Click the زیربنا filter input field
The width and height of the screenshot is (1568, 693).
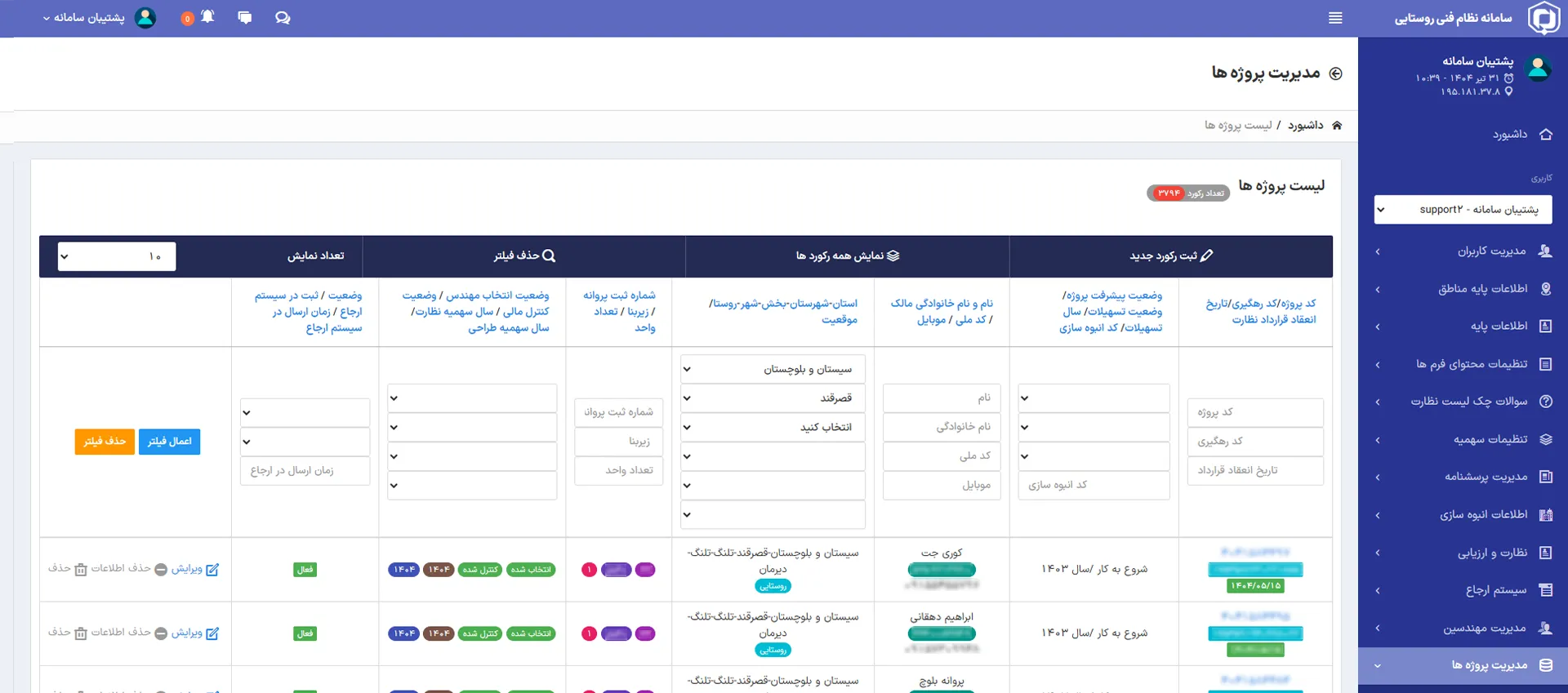[x=619, y=442]
